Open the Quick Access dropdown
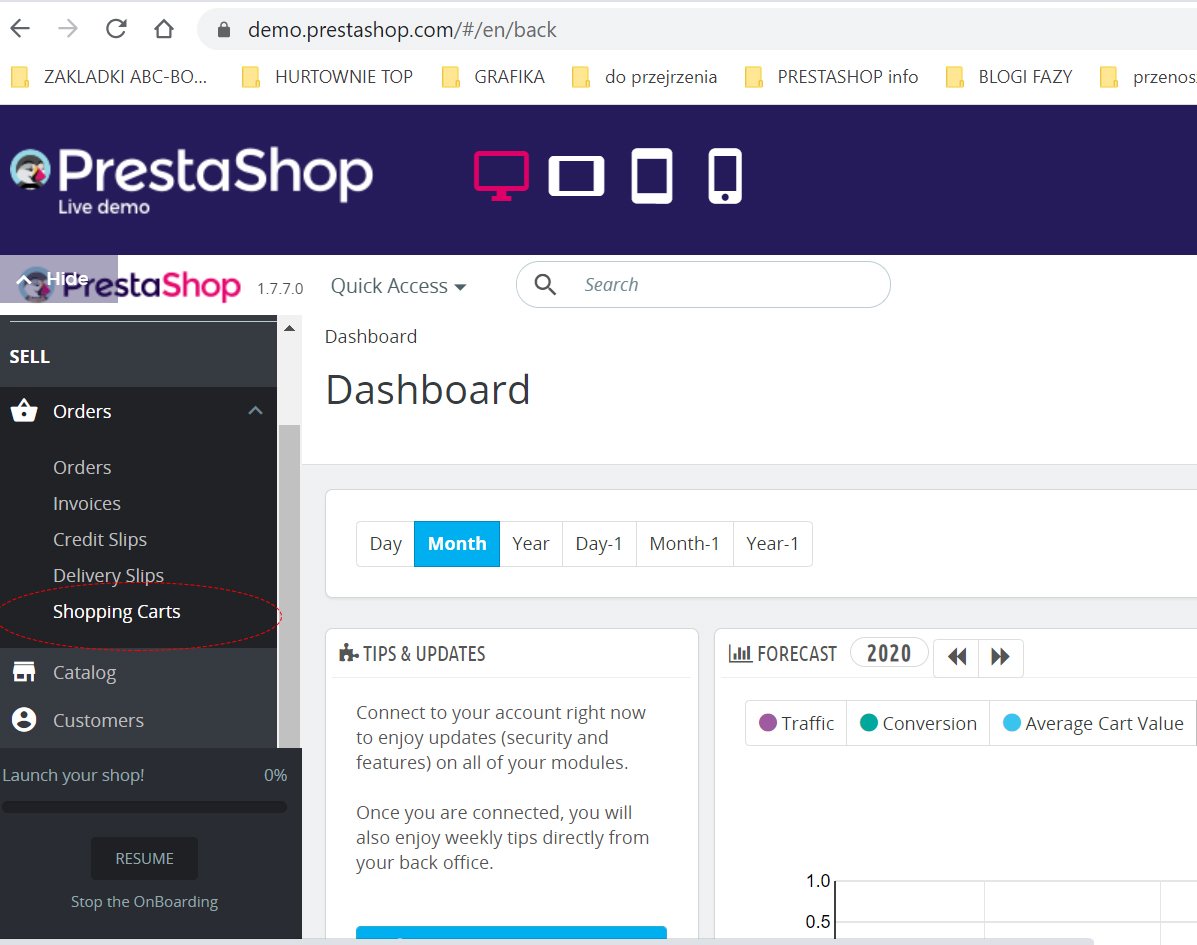Image resolution: width=1197 pixels, height=945 pixels. click(x=398, y=285)
